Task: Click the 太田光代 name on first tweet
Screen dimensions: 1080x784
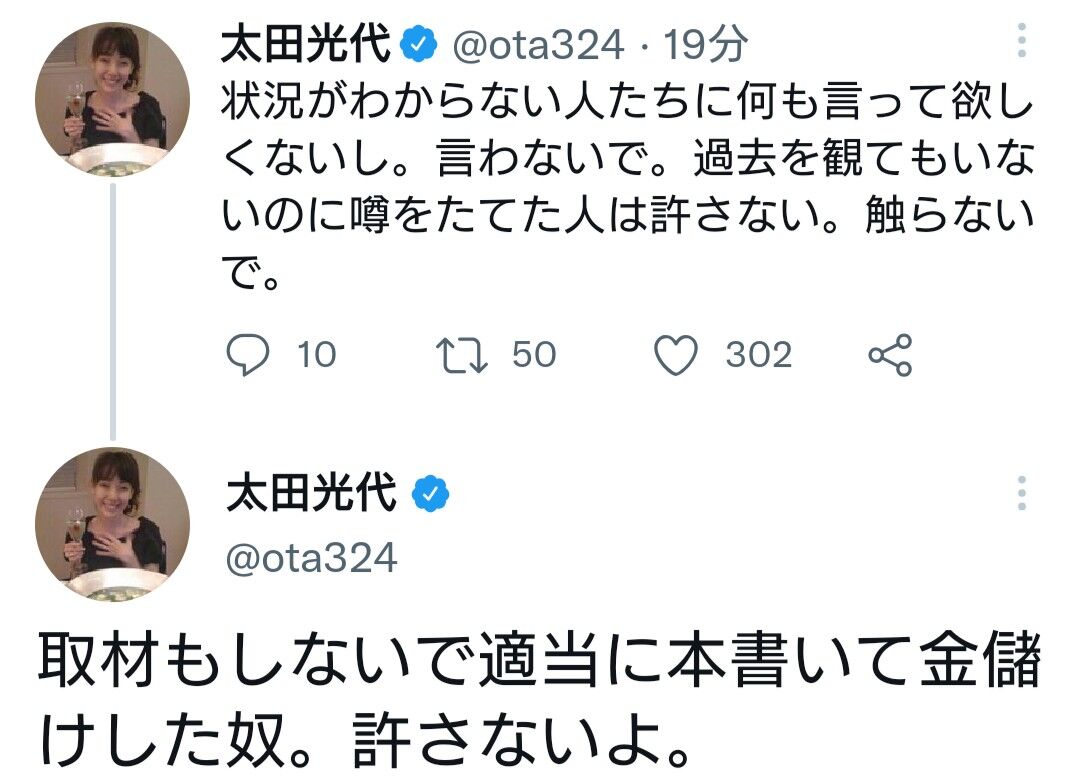Action: 308,45
